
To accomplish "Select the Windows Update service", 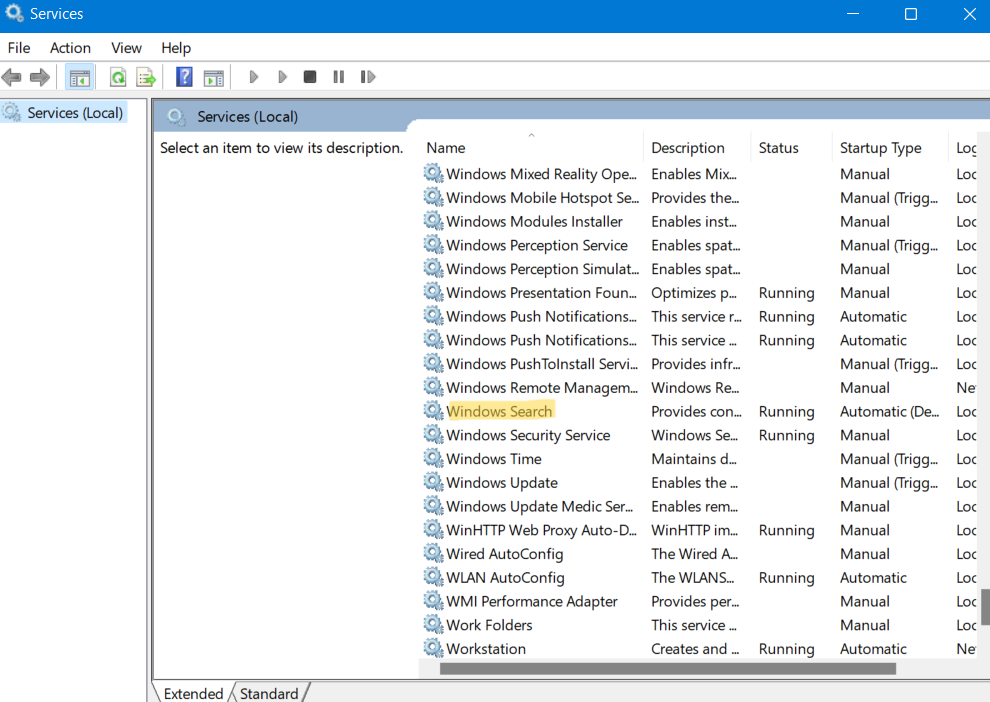I will tap(500, 482).
